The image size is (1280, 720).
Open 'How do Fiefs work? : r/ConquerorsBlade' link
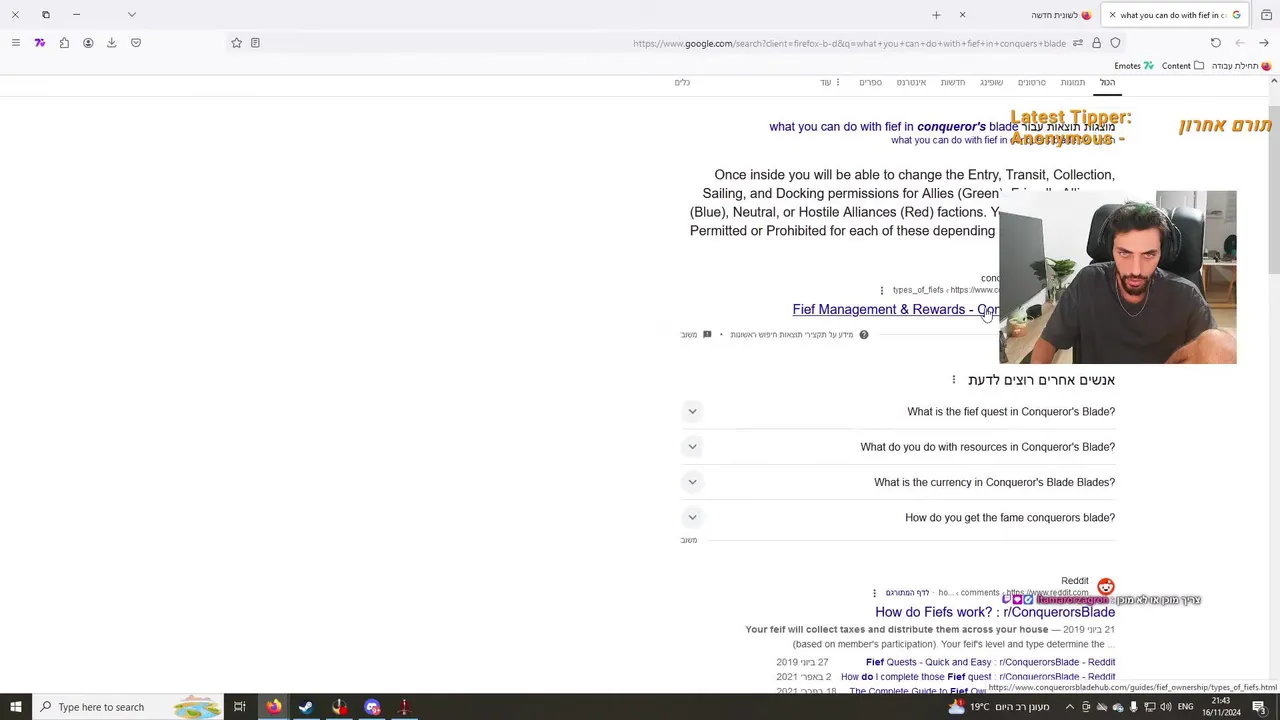[x=995, y=612]
